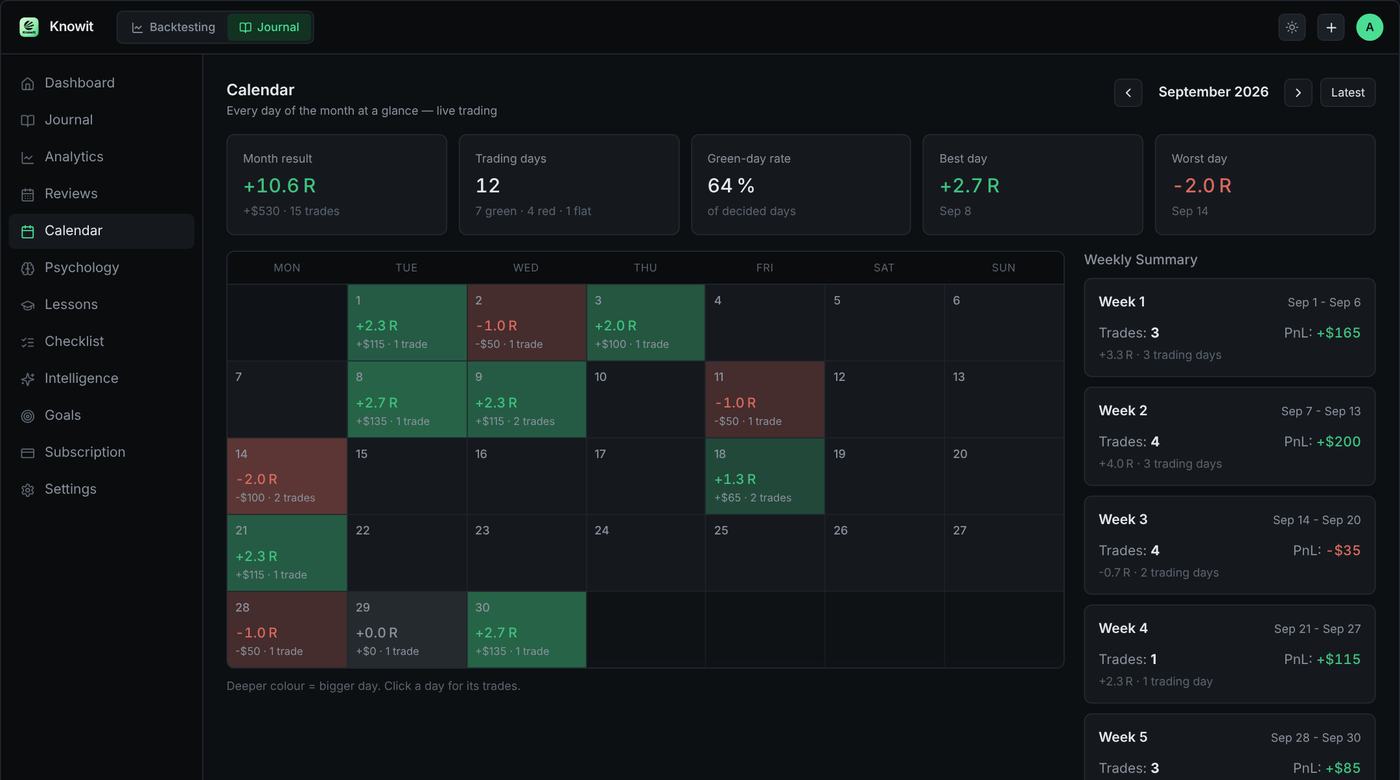Open Psychology page in sidebar
The width and height of the screenshot is (1400, 780).
pos(101,268)
